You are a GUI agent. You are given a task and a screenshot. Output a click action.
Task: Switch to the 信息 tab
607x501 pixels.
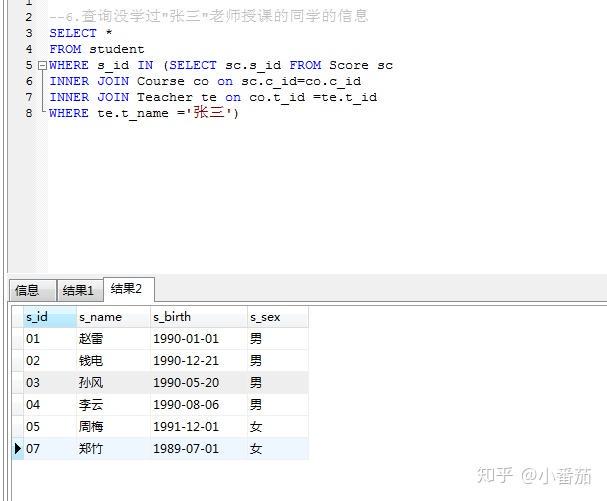tap(33, 290)
